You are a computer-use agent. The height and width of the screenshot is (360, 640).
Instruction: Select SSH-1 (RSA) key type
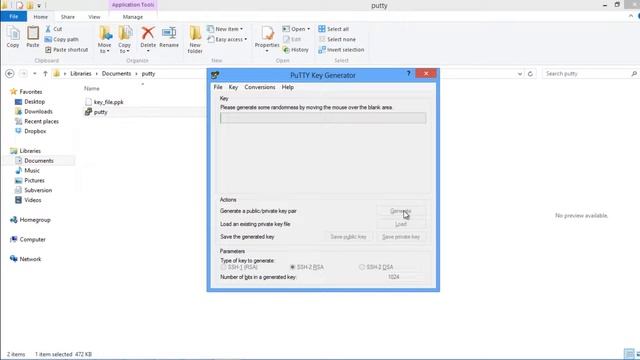[240, 267]
